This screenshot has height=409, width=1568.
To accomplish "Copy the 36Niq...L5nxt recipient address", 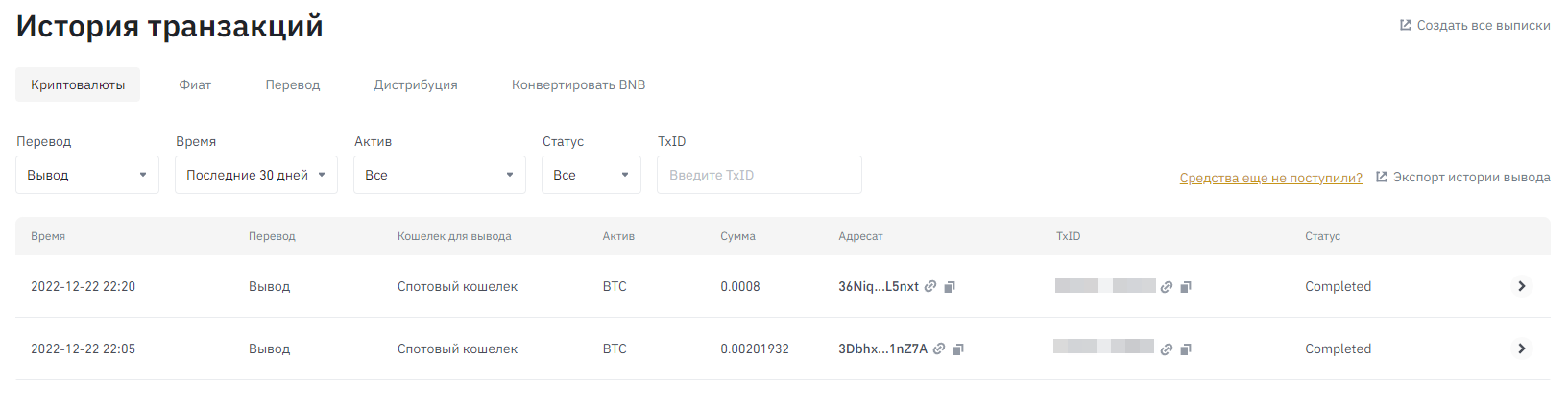I will coord(950,287).
